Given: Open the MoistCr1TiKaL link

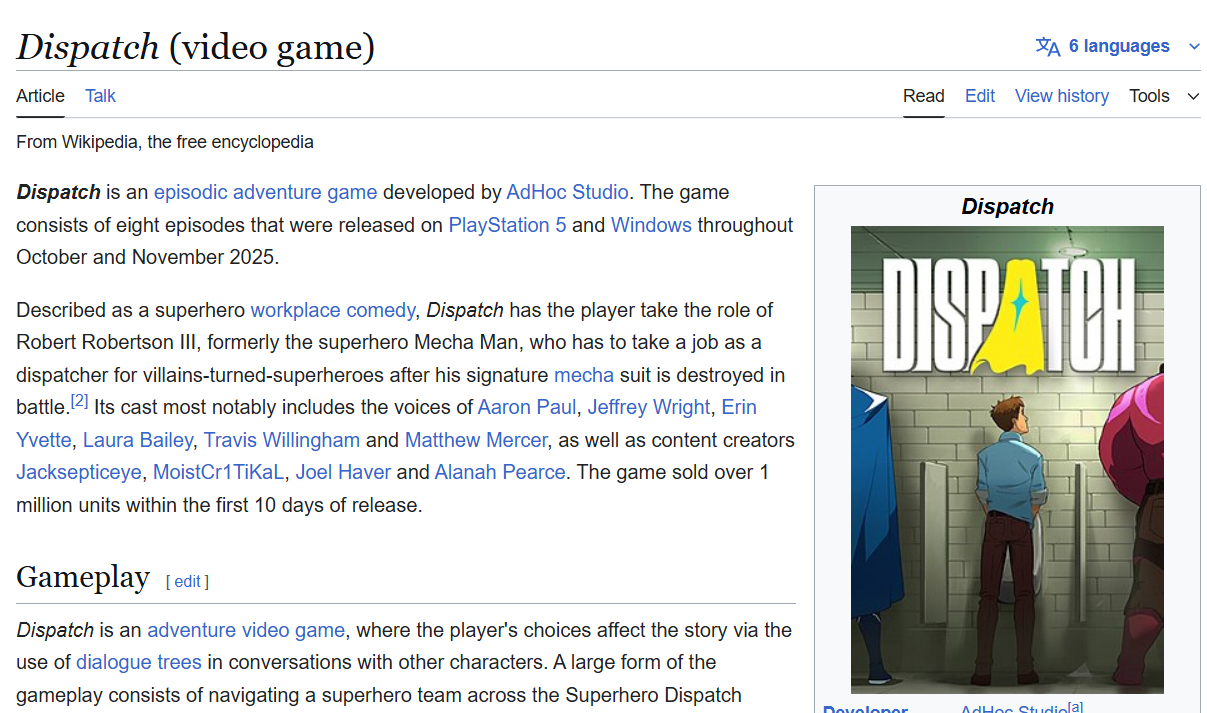Looking at the screenshot, I should click(219, 472).
